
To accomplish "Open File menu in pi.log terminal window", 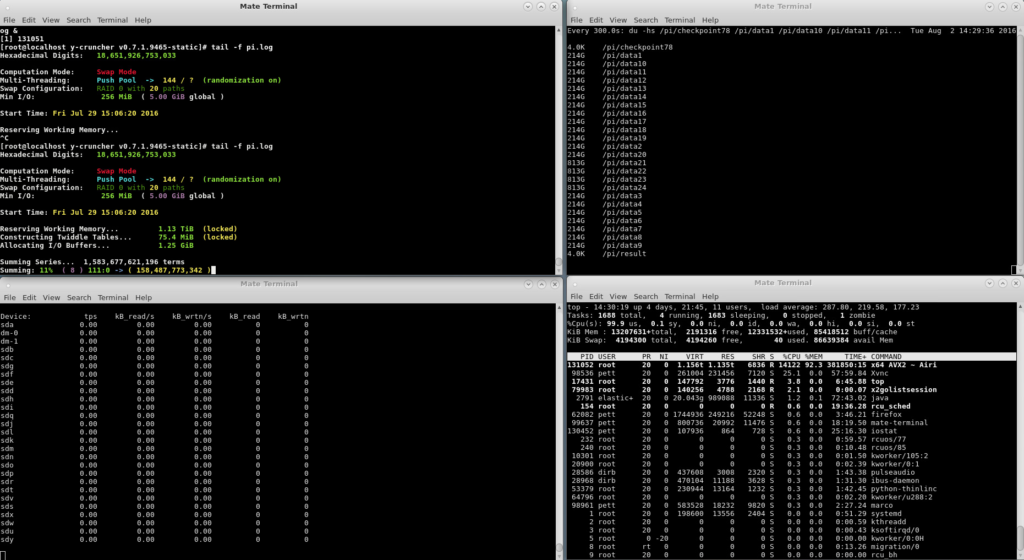I will [9, 20].
